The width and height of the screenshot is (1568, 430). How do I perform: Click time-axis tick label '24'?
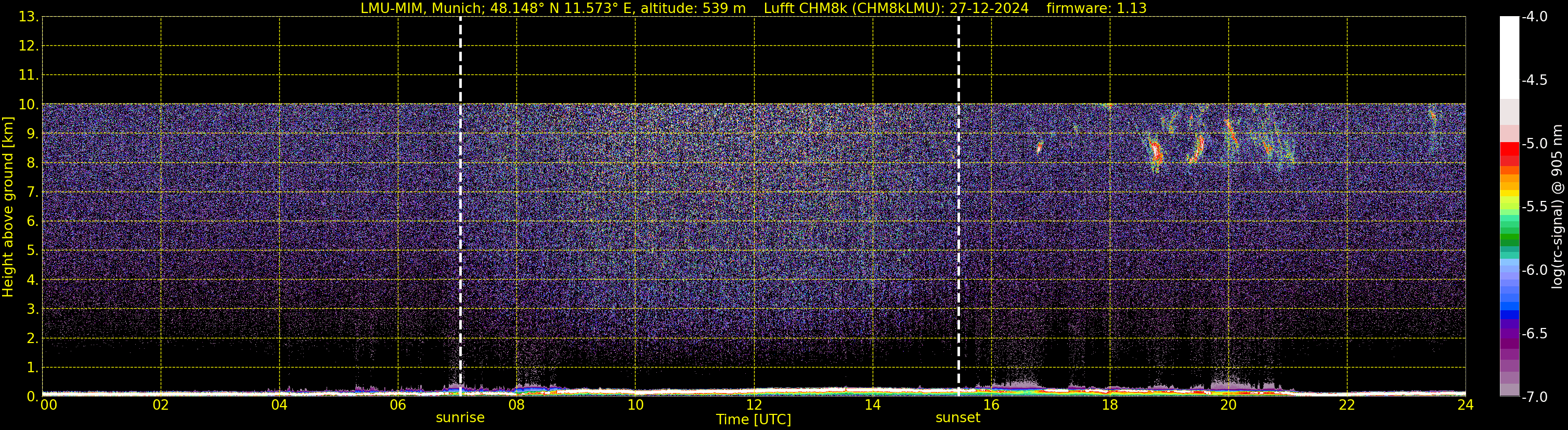(1465, 405)
